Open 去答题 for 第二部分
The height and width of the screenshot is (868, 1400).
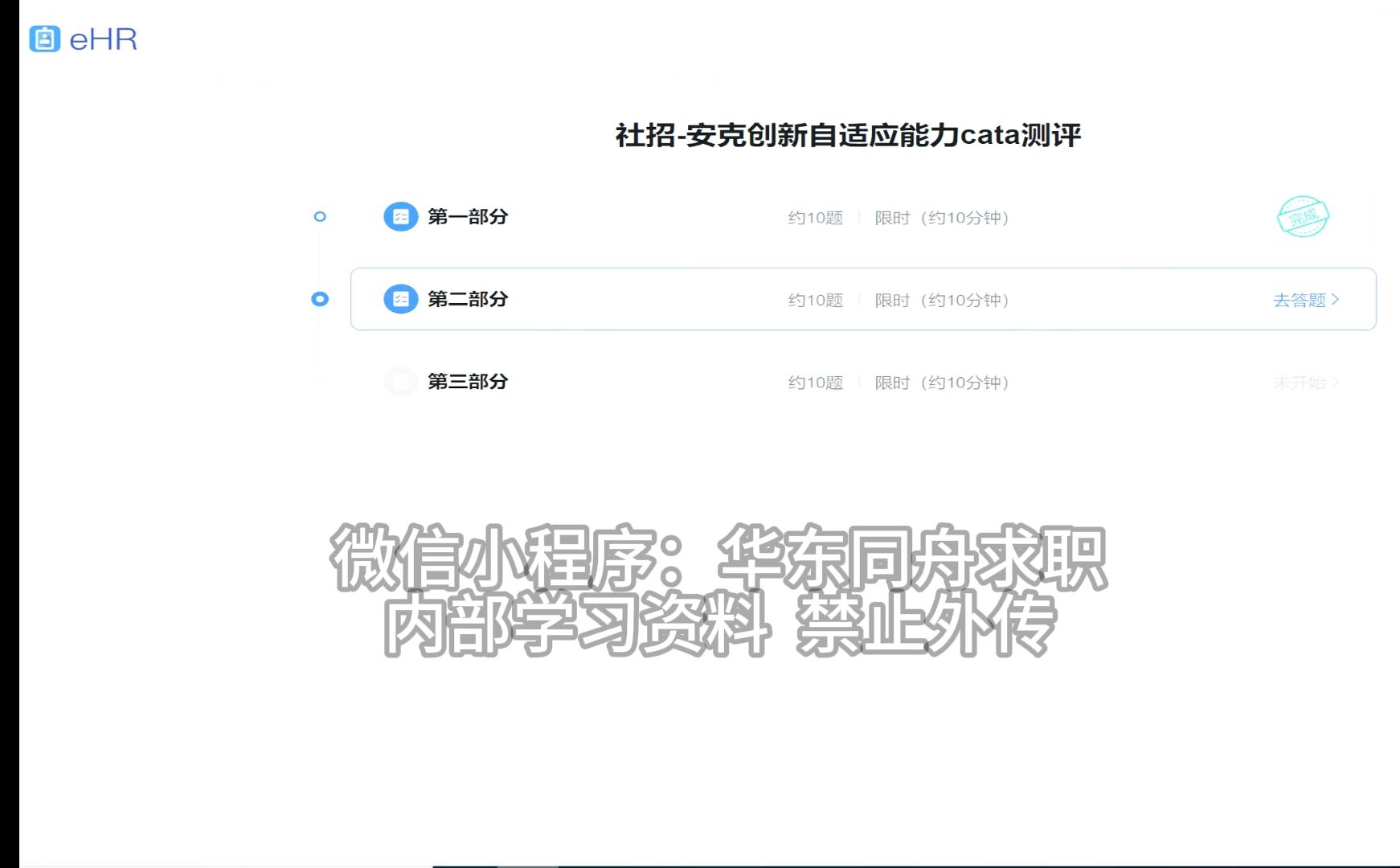(x=1299, y=300)
